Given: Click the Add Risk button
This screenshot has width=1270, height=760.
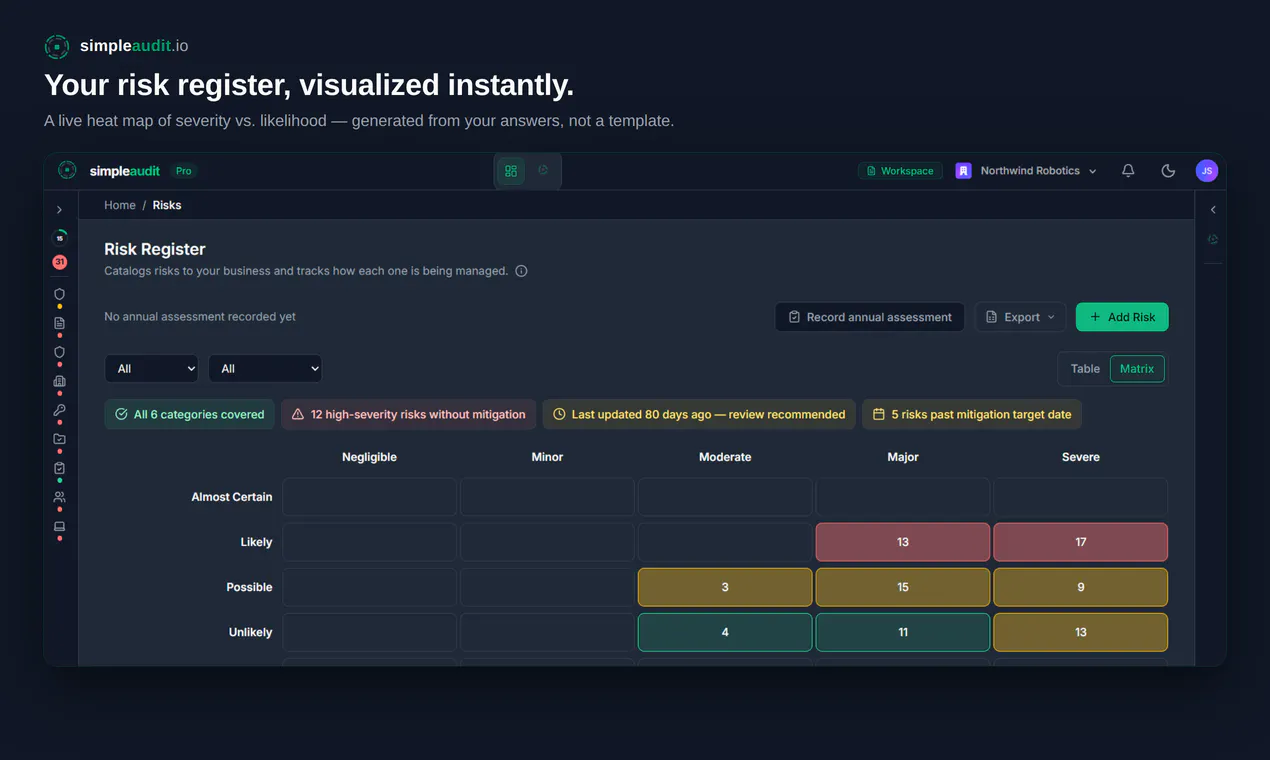Looking at the screenshot, I should (x=1122, y=317).
